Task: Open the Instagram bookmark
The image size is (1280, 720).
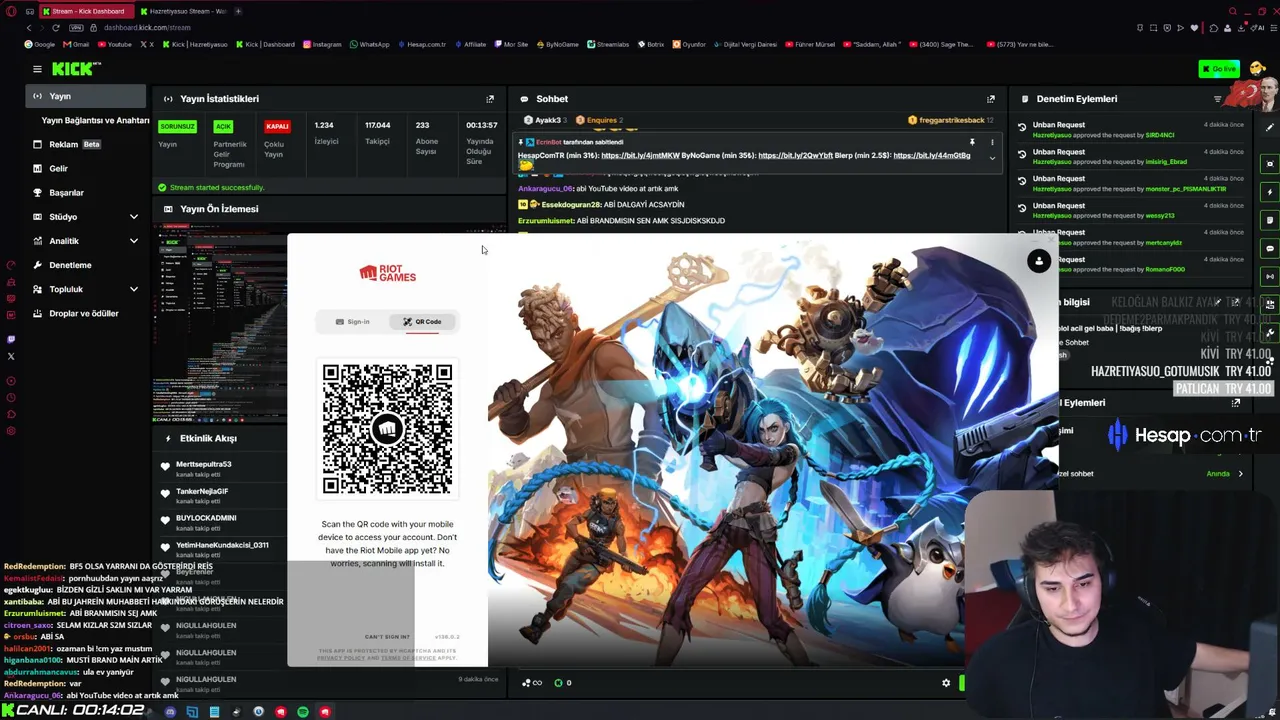Action: (x=322, y=44)
